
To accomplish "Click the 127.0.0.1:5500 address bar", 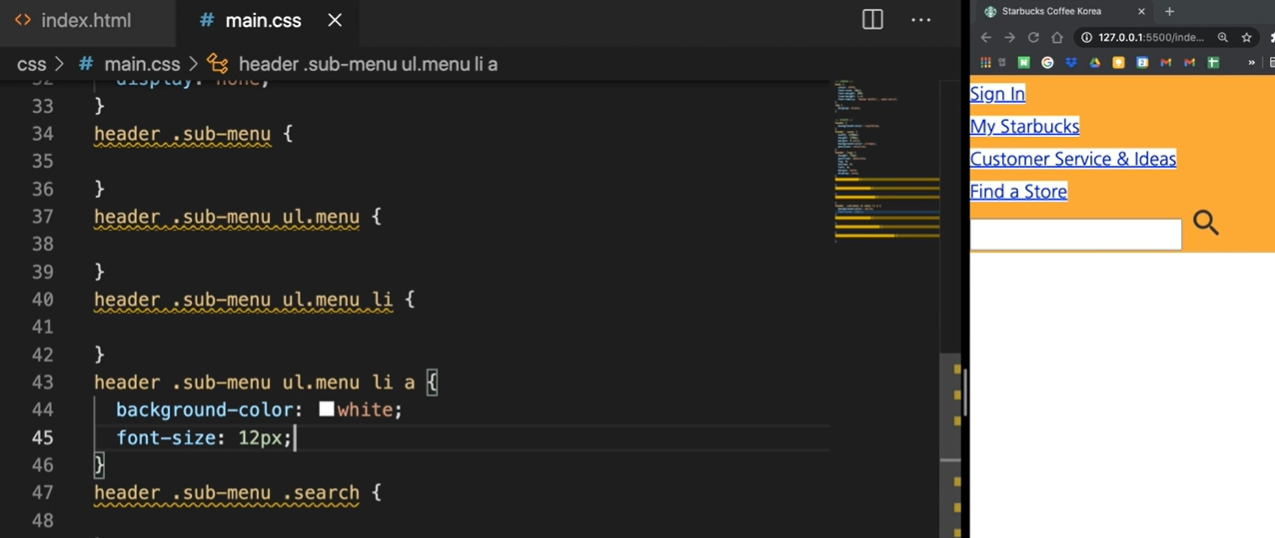I will pyautogui.click(x=1151, y=37).
